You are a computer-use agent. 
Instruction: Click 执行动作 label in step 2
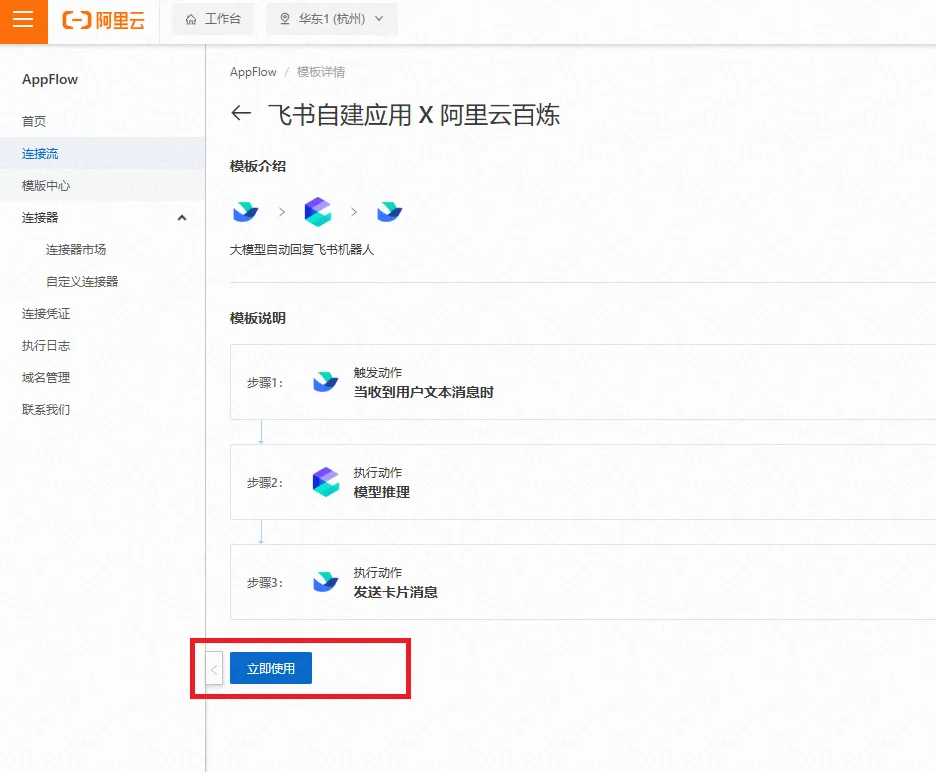point(378,473)
